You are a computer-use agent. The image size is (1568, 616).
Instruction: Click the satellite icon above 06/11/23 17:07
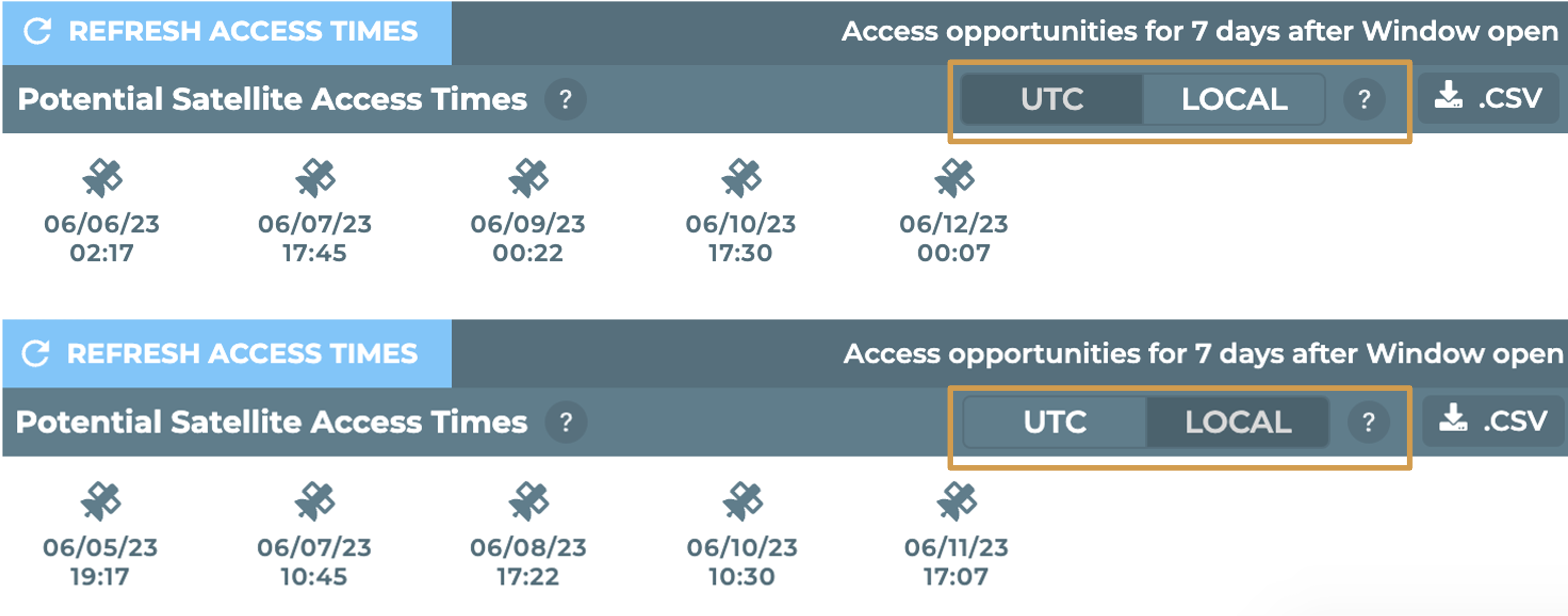coord(957,502)
